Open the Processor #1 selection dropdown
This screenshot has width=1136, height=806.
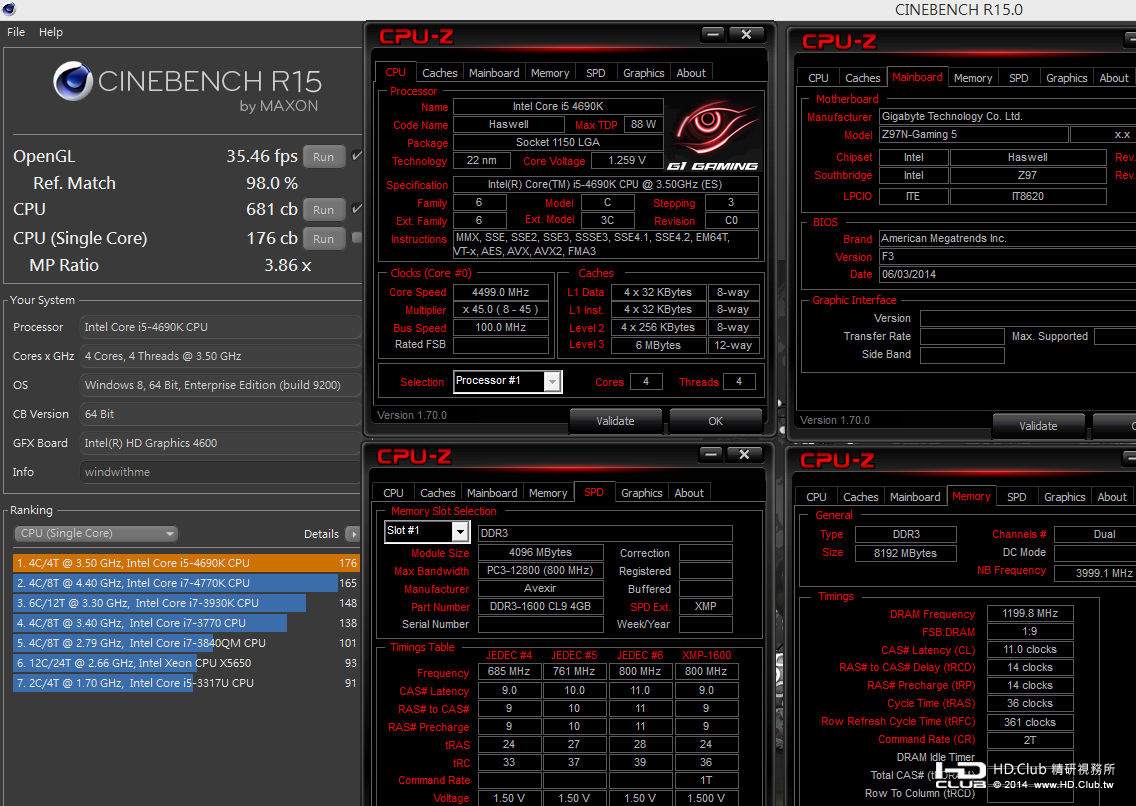coord(552,382)
